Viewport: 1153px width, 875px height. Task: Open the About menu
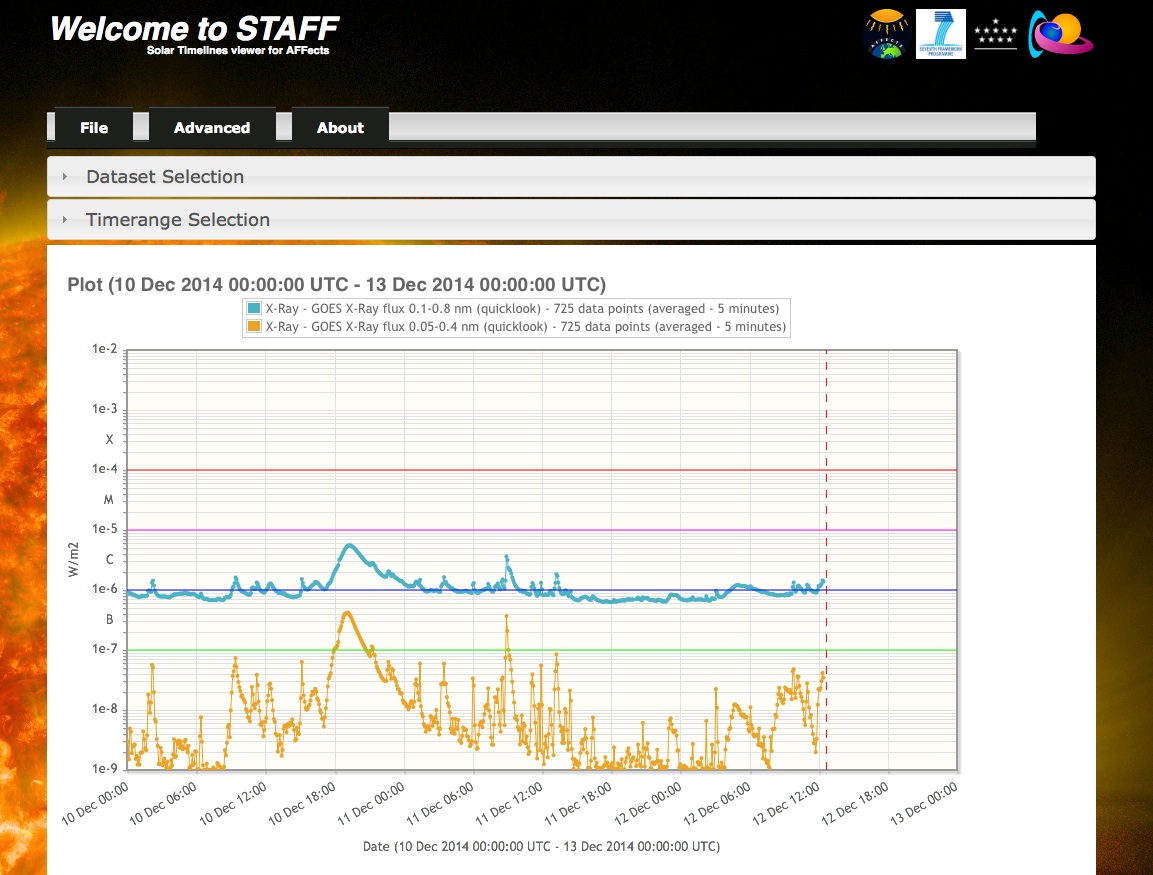[x=340, y=128]
